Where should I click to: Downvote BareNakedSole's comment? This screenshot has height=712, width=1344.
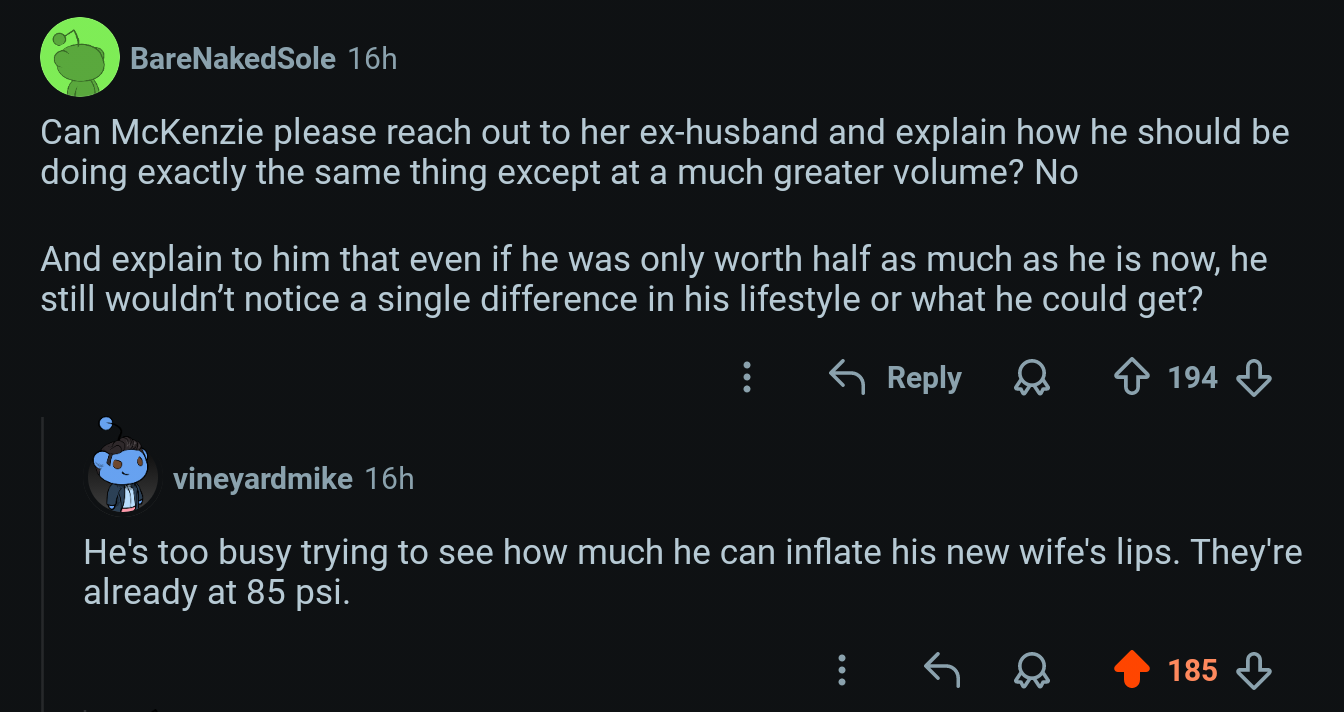(x=1254, y=378)
